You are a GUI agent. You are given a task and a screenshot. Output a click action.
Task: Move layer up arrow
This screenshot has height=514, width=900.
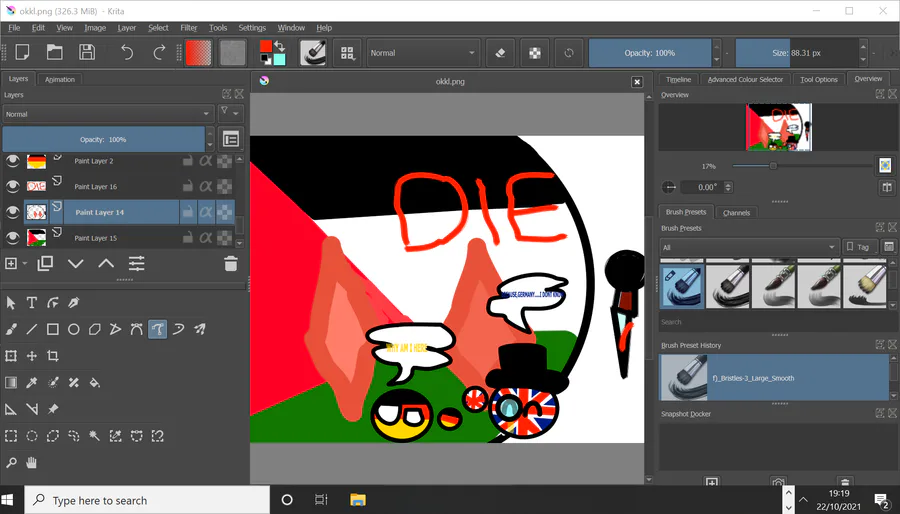[106, 263]
